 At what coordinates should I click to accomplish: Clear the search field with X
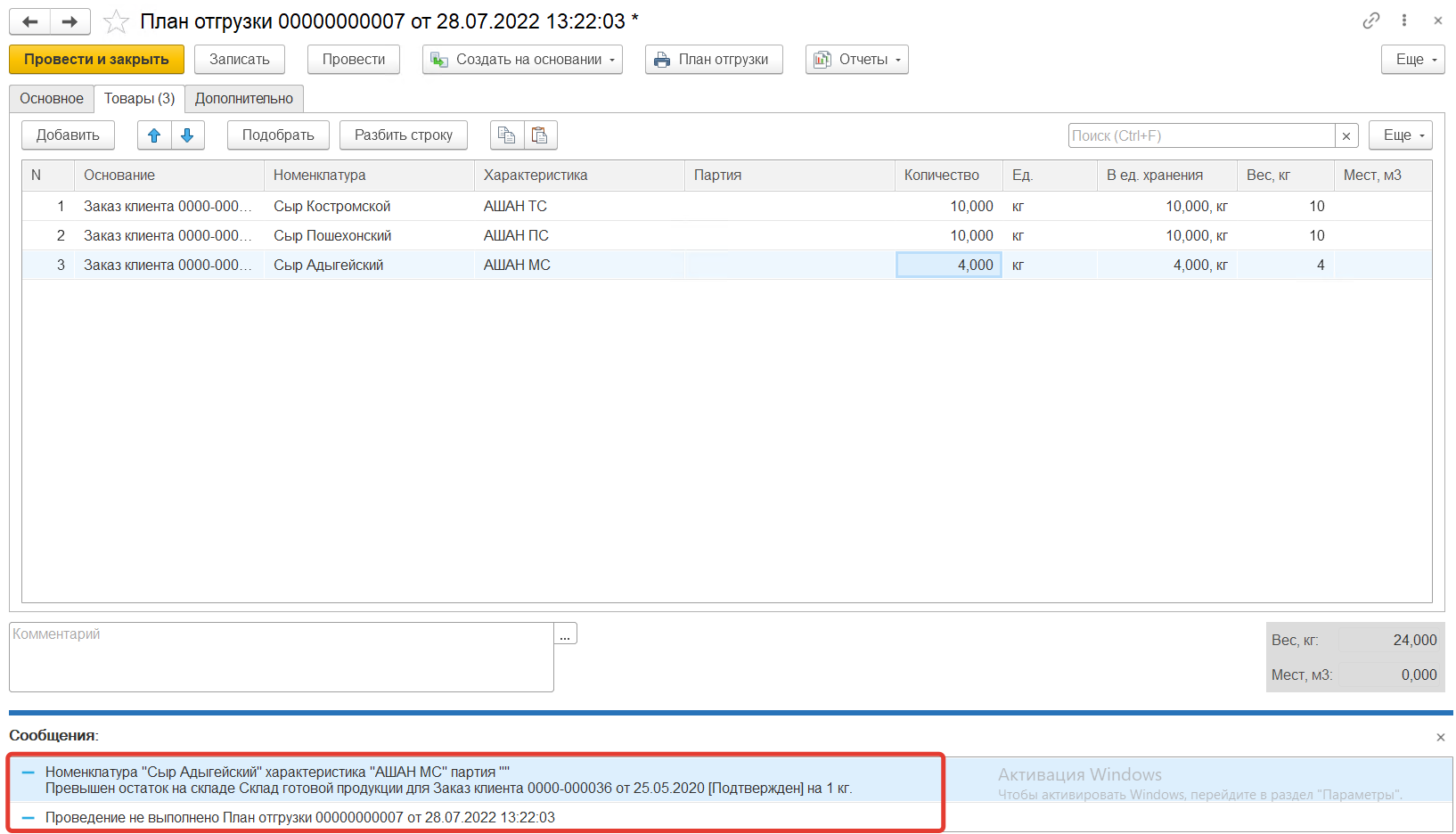[1346, 136]
